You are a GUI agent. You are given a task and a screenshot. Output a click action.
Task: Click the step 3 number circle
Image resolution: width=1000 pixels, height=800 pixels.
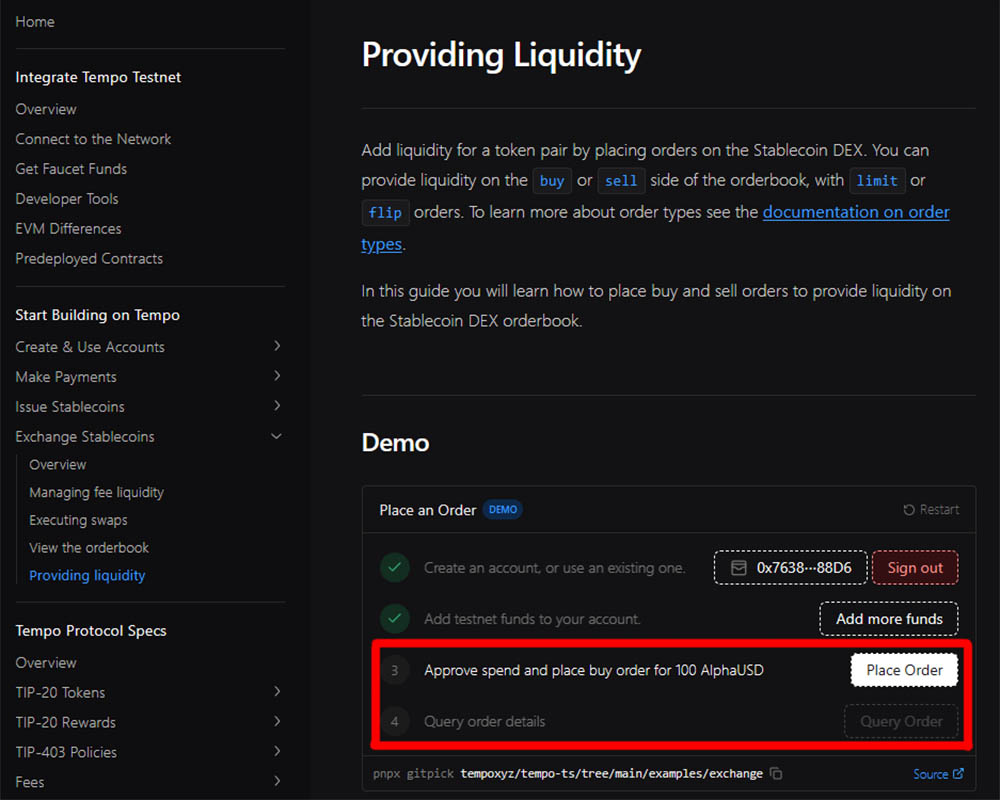click(395, 671)
